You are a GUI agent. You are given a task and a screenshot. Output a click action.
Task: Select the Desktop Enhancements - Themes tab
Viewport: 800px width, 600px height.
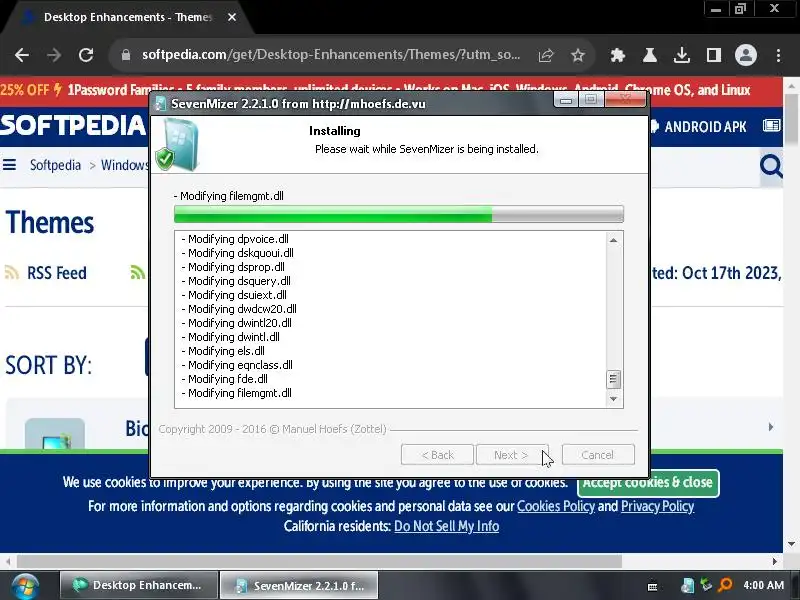point(128,17)
